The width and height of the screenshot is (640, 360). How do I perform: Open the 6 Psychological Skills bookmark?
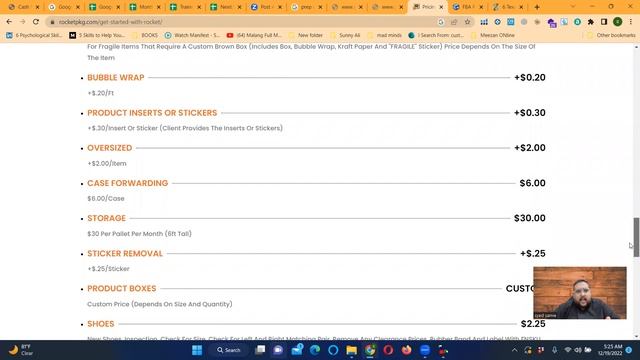point(34,36)
